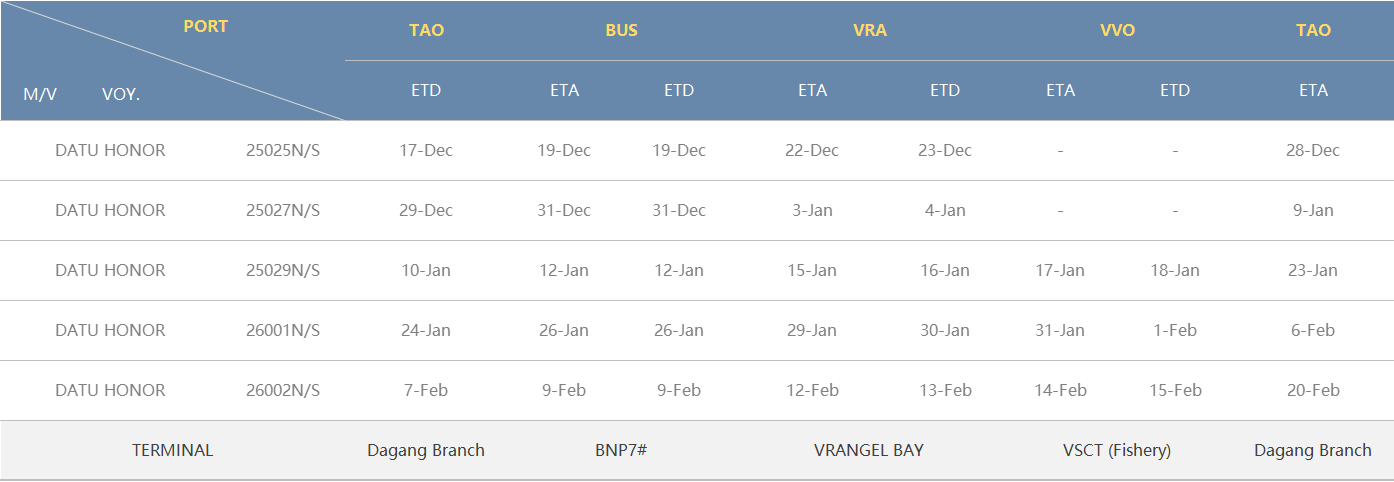Click the VSCT (Fishery) terminal cell
Screen dimensions: 1394x482
click(1117, 450)
